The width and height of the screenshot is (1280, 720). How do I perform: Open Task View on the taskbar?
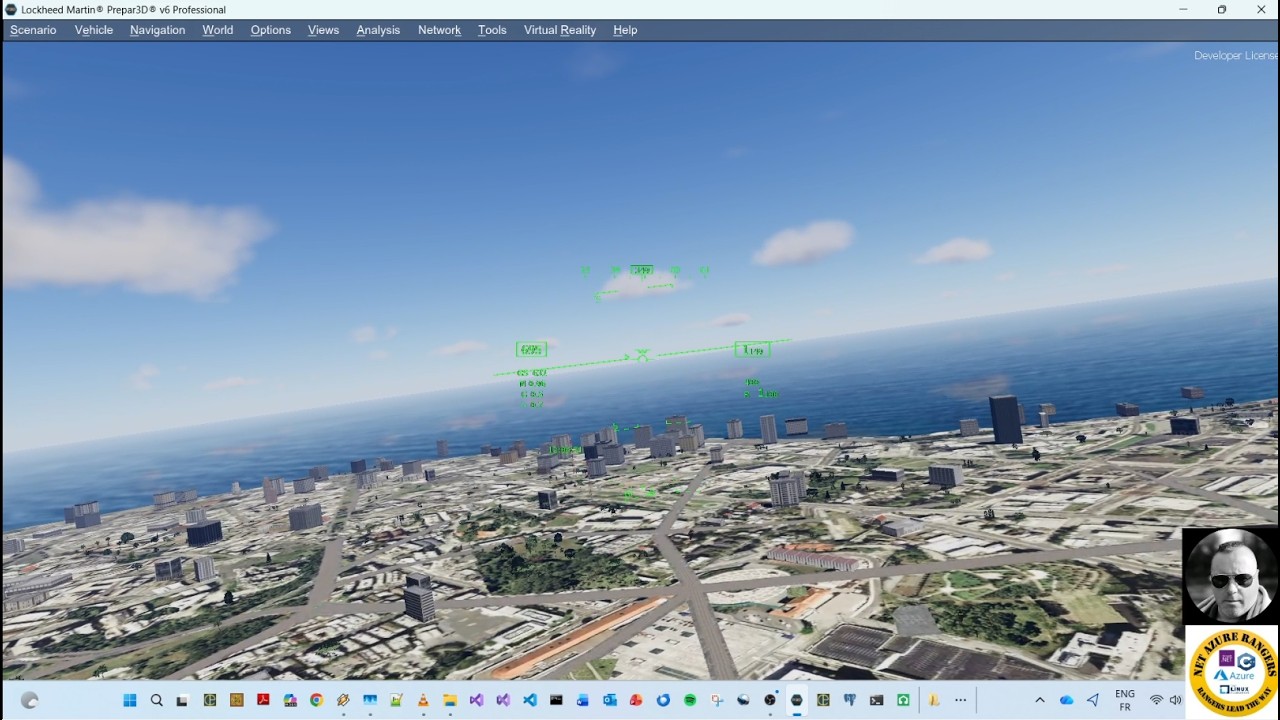click(x=182, y=700)
